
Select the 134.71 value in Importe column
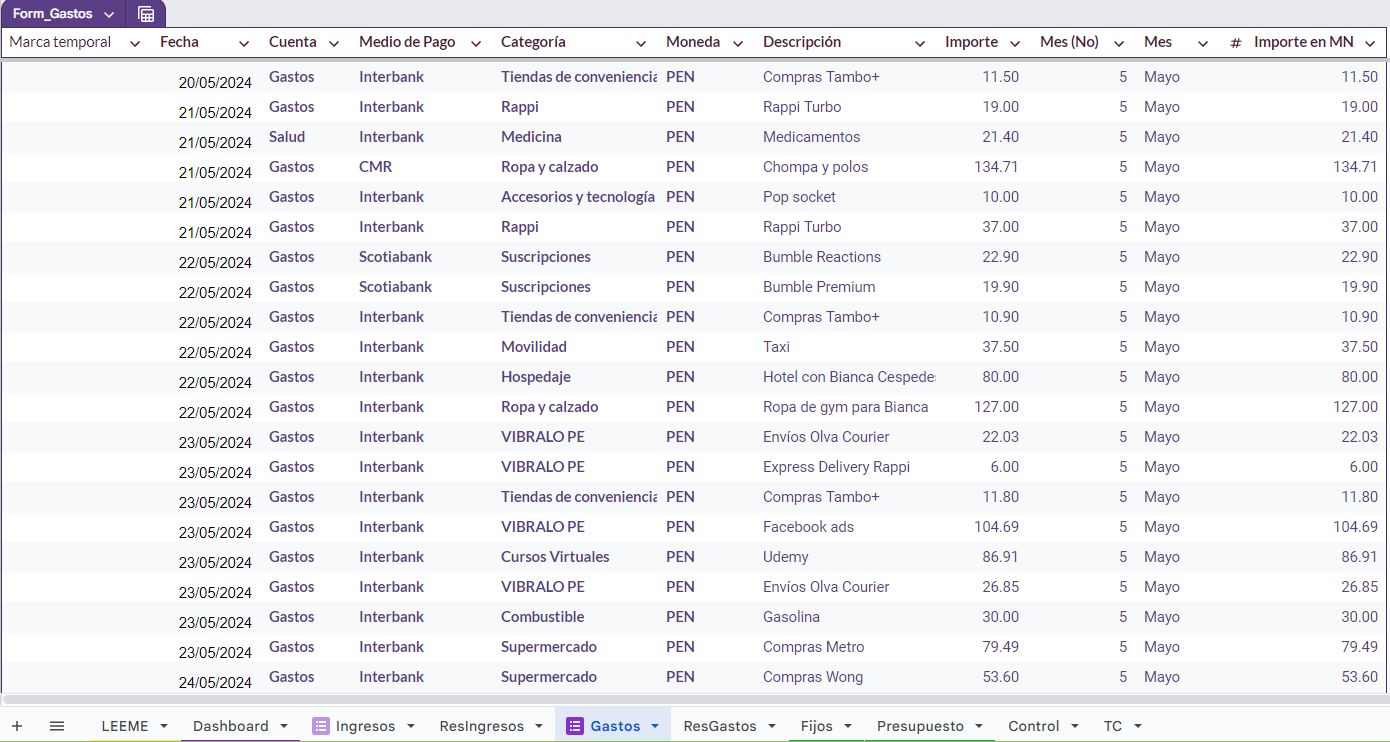click(x=996, y=167)
